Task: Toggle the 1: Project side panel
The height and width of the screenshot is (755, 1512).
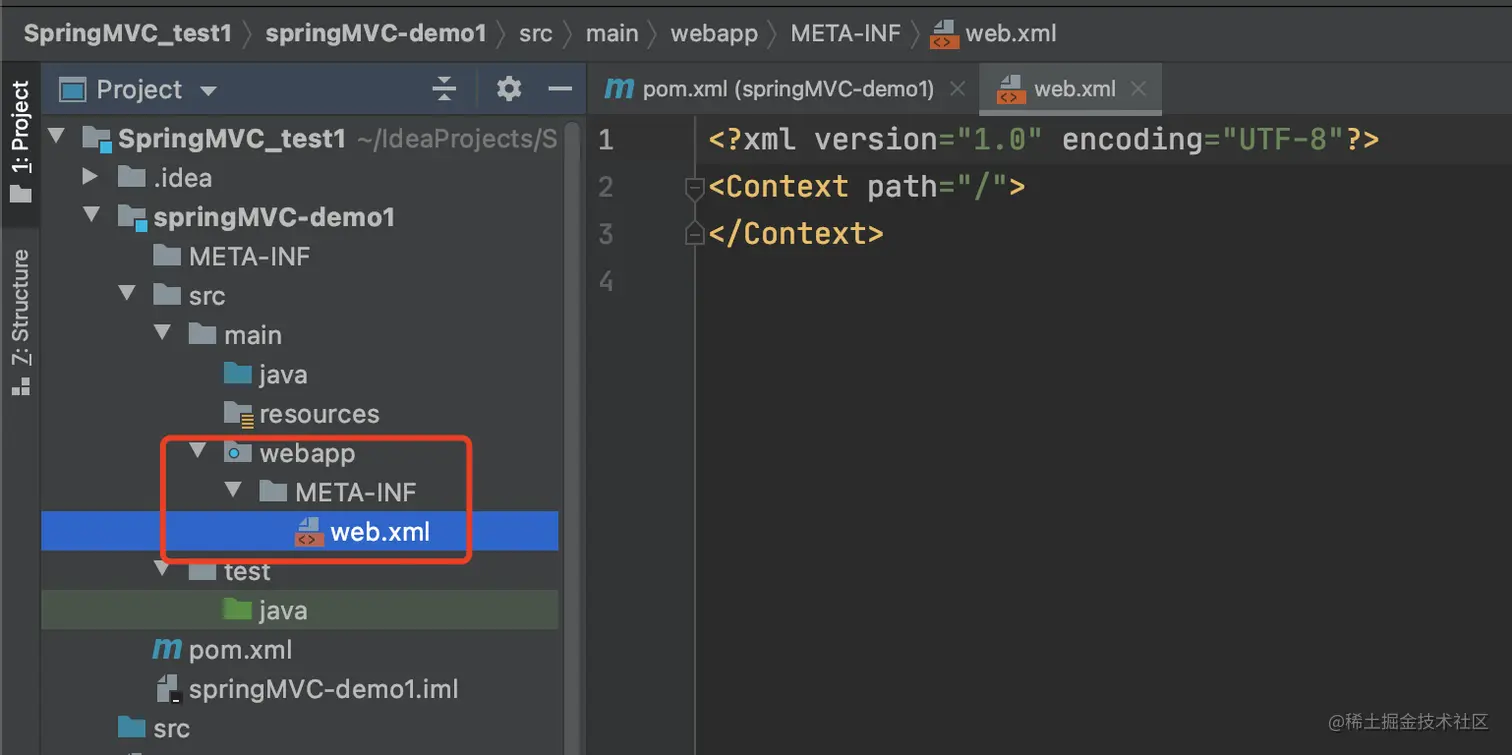Action: point(20,140)
